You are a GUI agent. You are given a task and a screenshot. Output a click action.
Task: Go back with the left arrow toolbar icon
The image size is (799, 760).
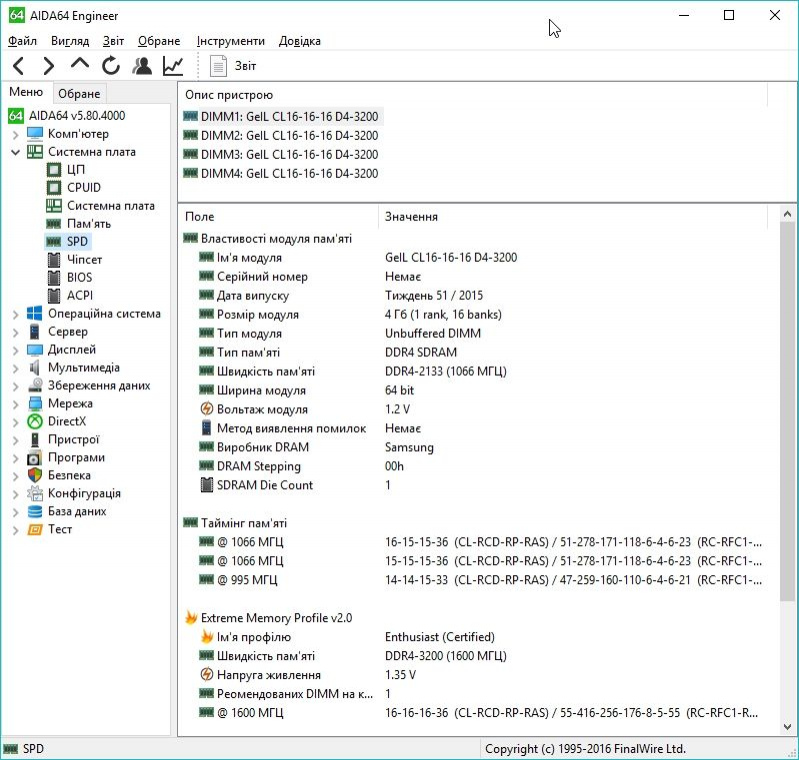pyautogui.click(x=18, y=66)
